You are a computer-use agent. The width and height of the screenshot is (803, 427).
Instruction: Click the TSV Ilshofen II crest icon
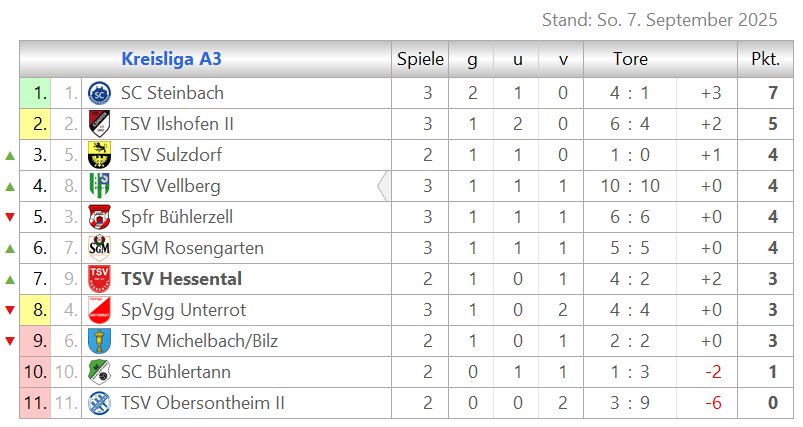coord(99,124)
